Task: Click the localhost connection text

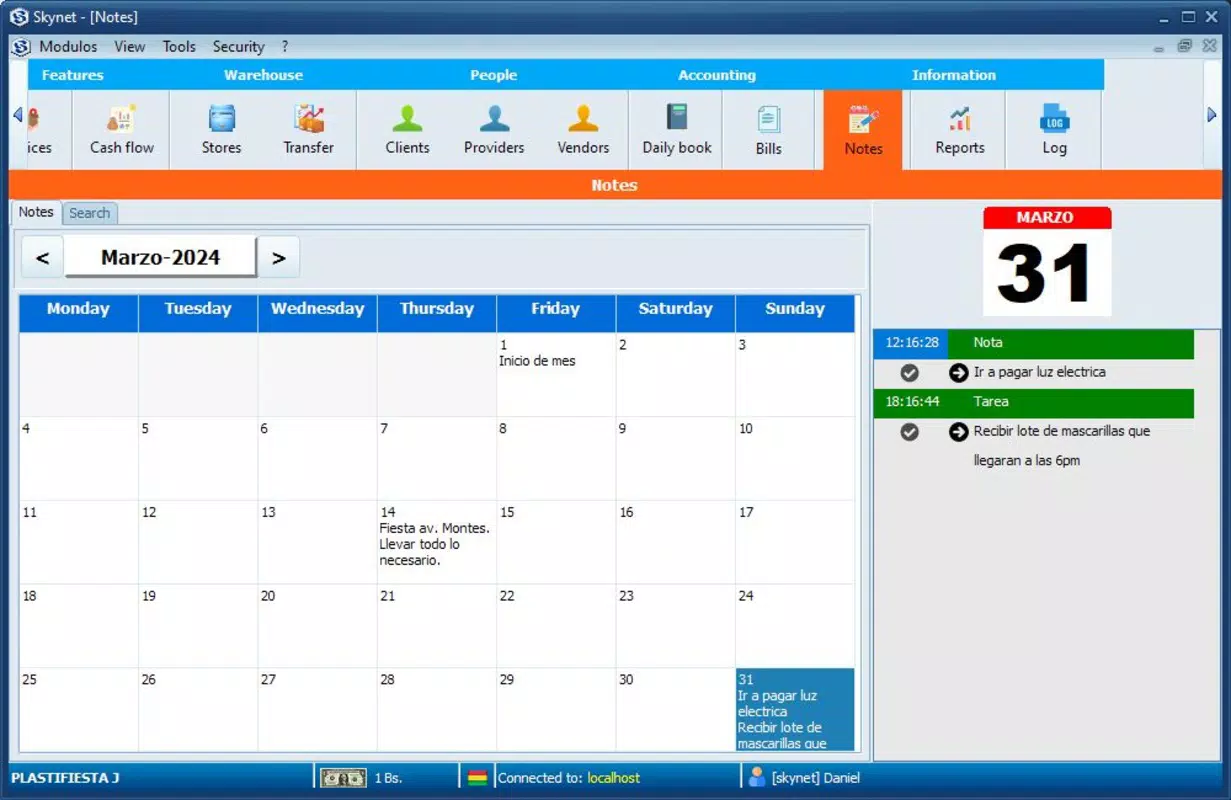Action: point(613,778)
